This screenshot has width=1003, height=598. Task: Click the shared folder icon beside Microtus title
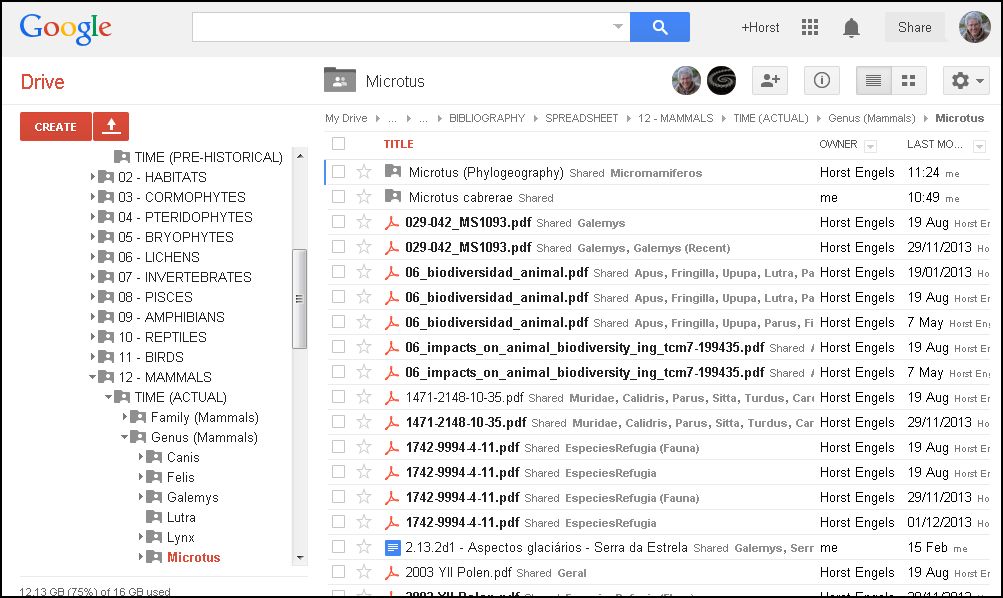[340, 80]
